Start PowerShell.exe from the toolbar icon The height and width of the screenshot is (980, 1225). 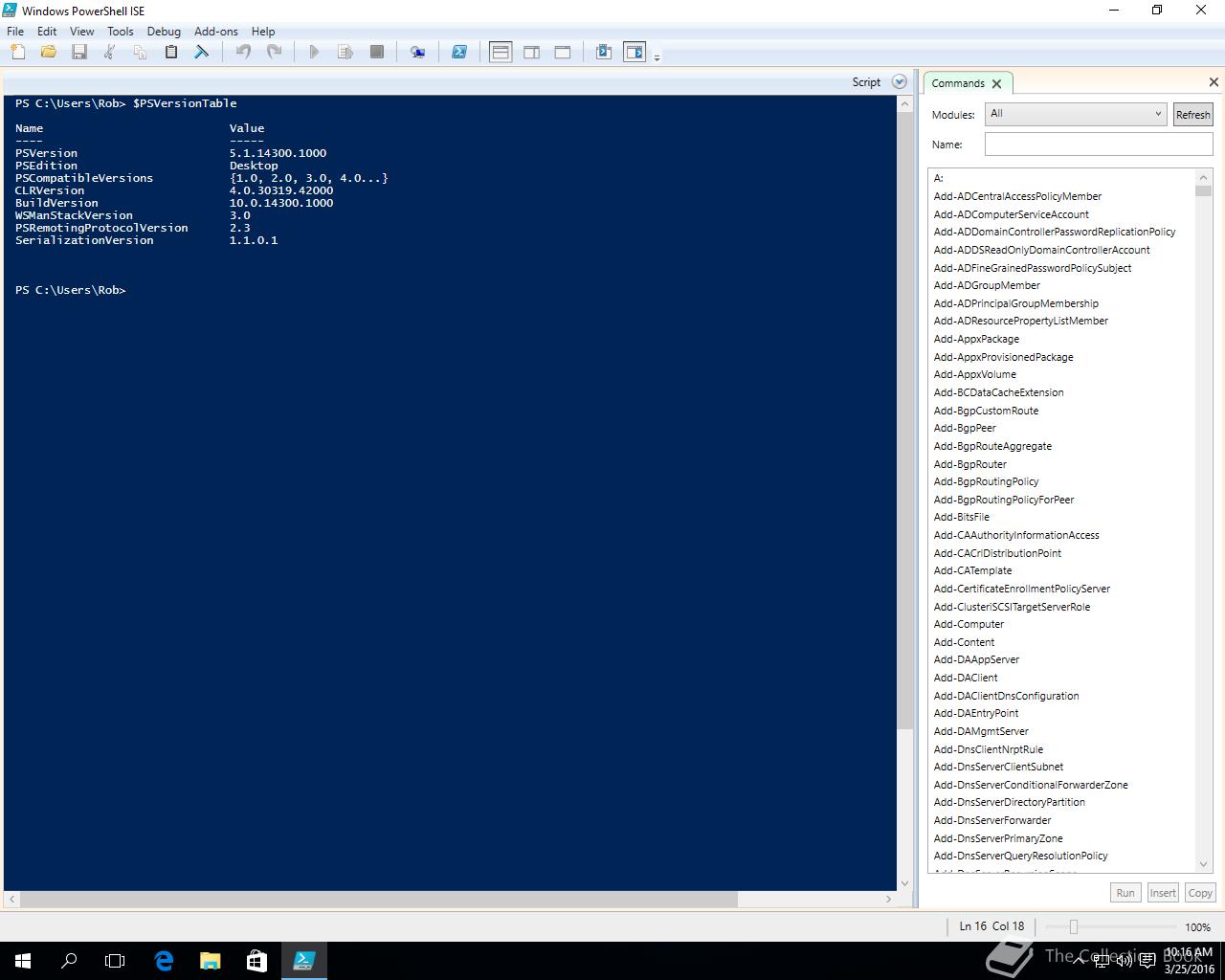(x=459, y=52)
